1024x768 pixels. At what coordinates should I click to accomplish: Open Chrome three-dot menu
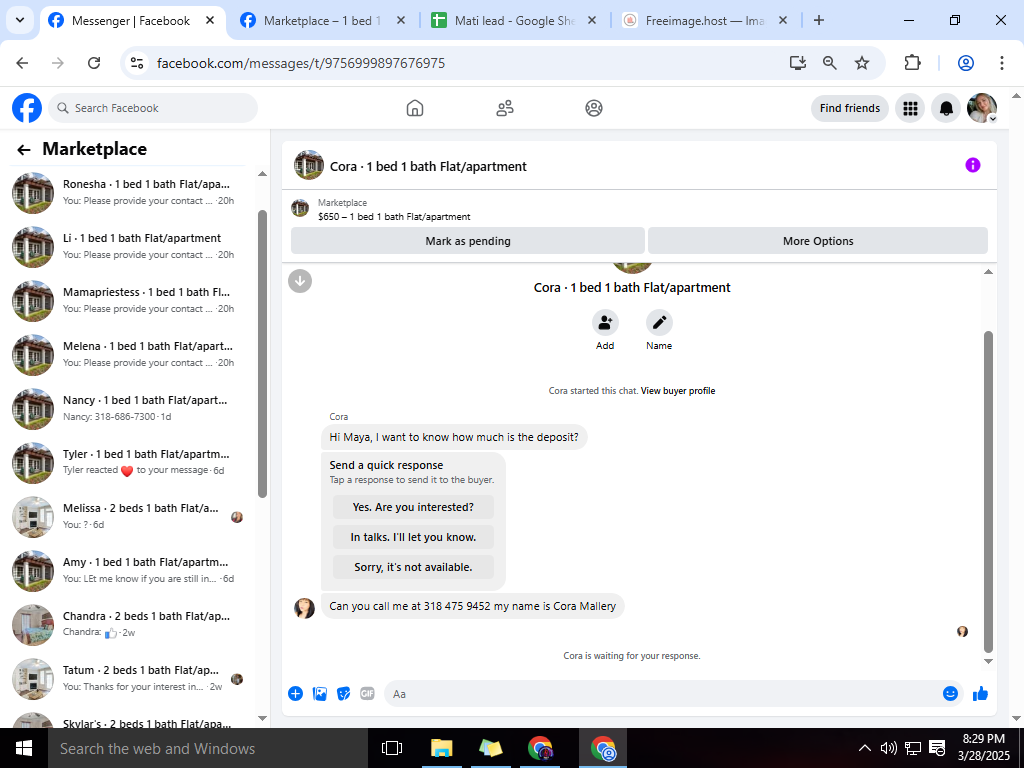coord(1001,63)
